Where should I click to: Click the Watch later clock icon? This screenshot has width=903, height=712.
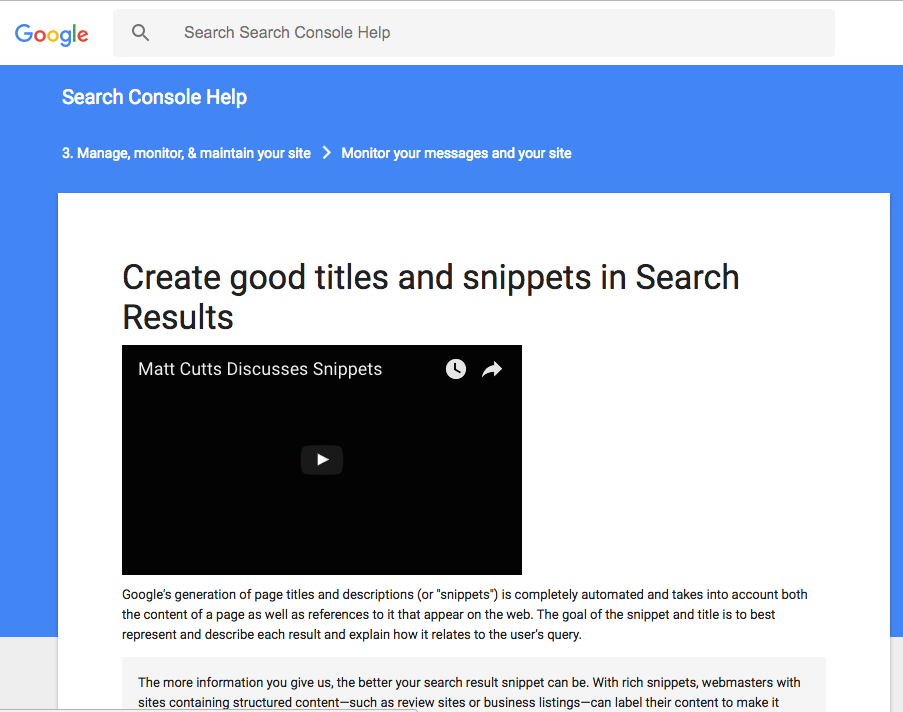[x=456, y=369]
